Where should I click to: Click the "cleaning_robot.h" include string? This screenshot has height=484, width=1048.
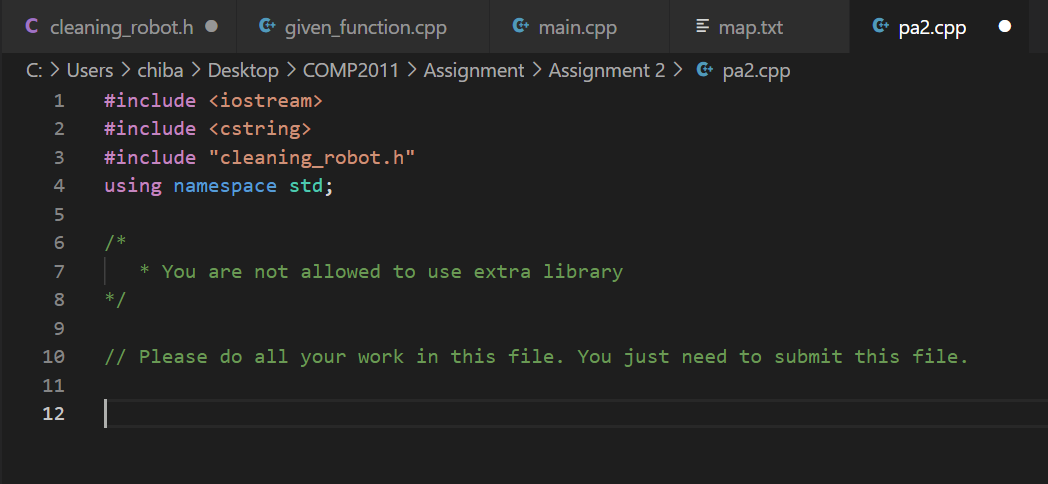click(x=312, y=158)
